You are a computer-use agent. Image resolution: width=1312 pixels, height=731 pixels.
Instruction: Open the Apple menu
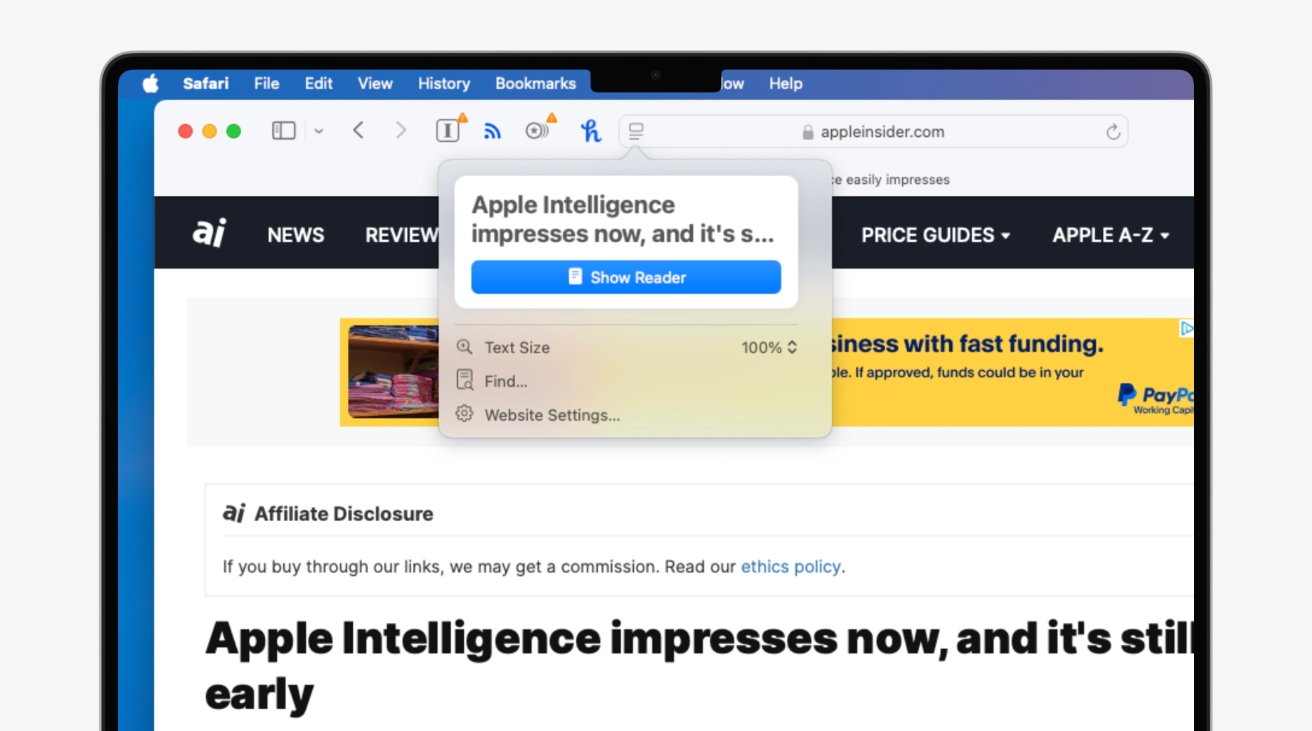[150, 84]
